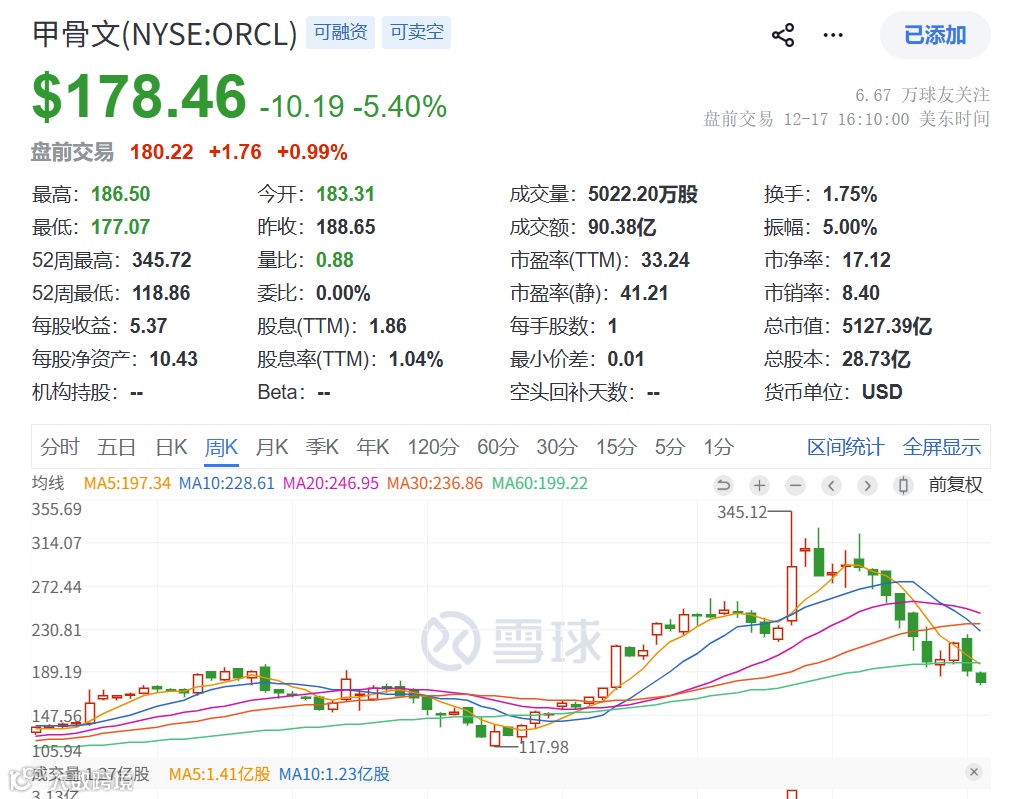The height and width of the screenshot is (799, 1024).
Task: Open the three-dot more options menu
Action: [833, 35]
